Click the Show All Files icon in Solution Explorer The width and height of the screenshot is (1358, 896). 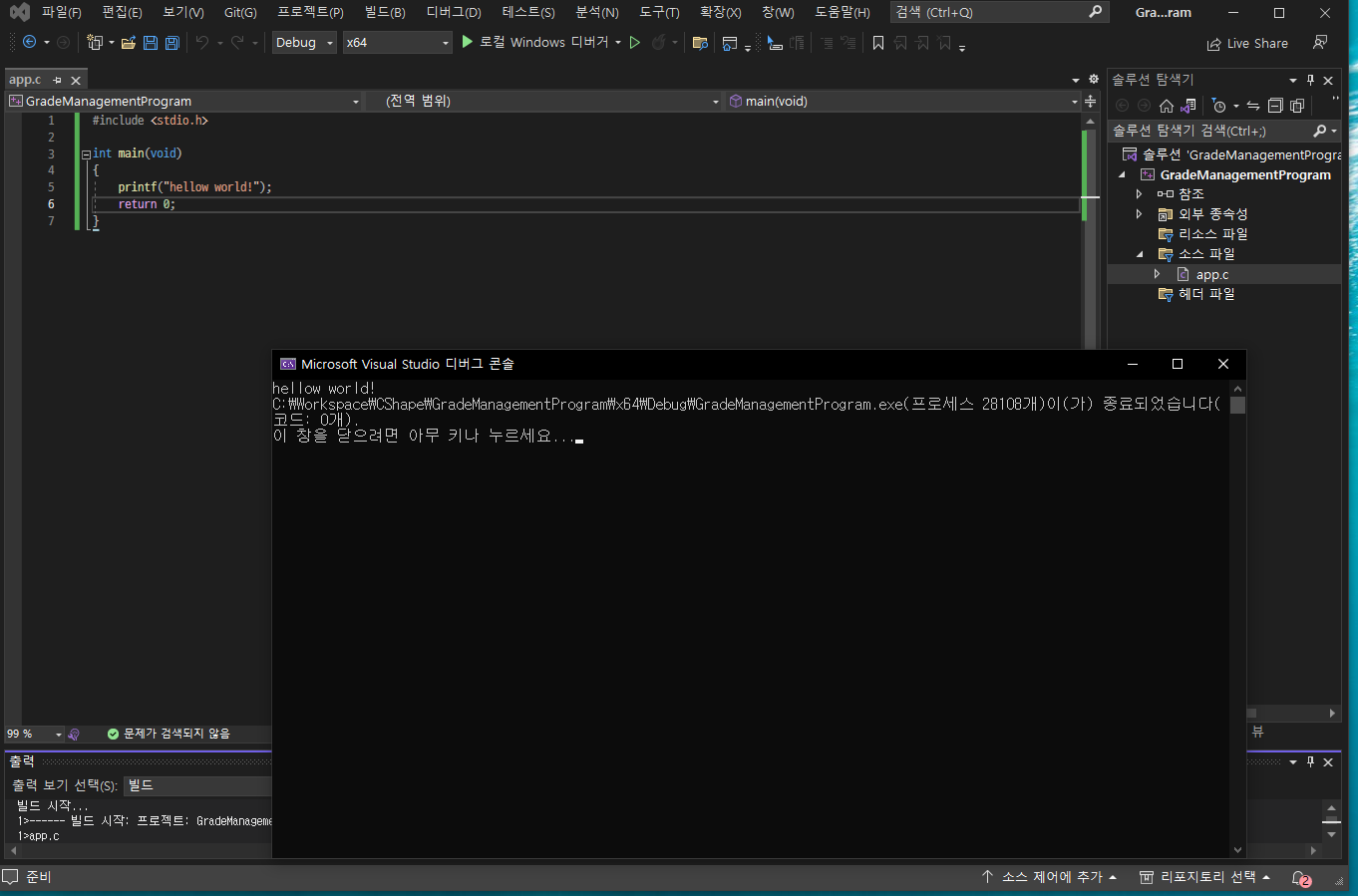(x=1297, y=106)
